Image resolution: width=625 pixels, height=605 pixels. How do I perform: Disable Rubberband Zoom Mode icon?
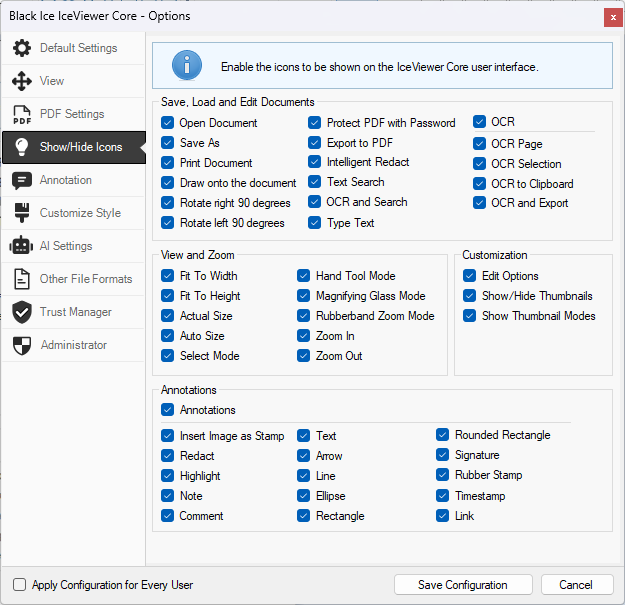click(x=304, y=316)
